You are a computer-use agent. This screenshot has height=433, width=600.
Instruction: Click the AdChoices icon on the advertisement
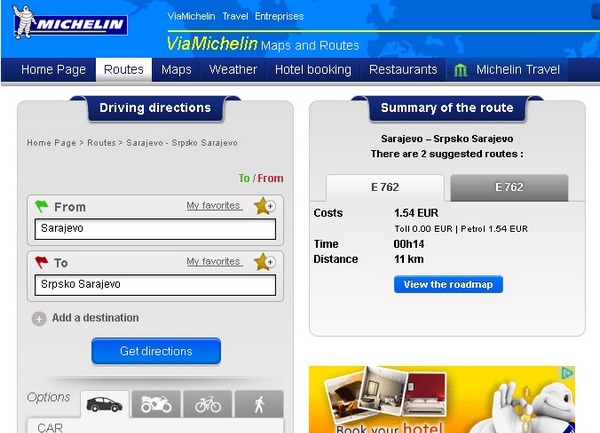(567, 373)
